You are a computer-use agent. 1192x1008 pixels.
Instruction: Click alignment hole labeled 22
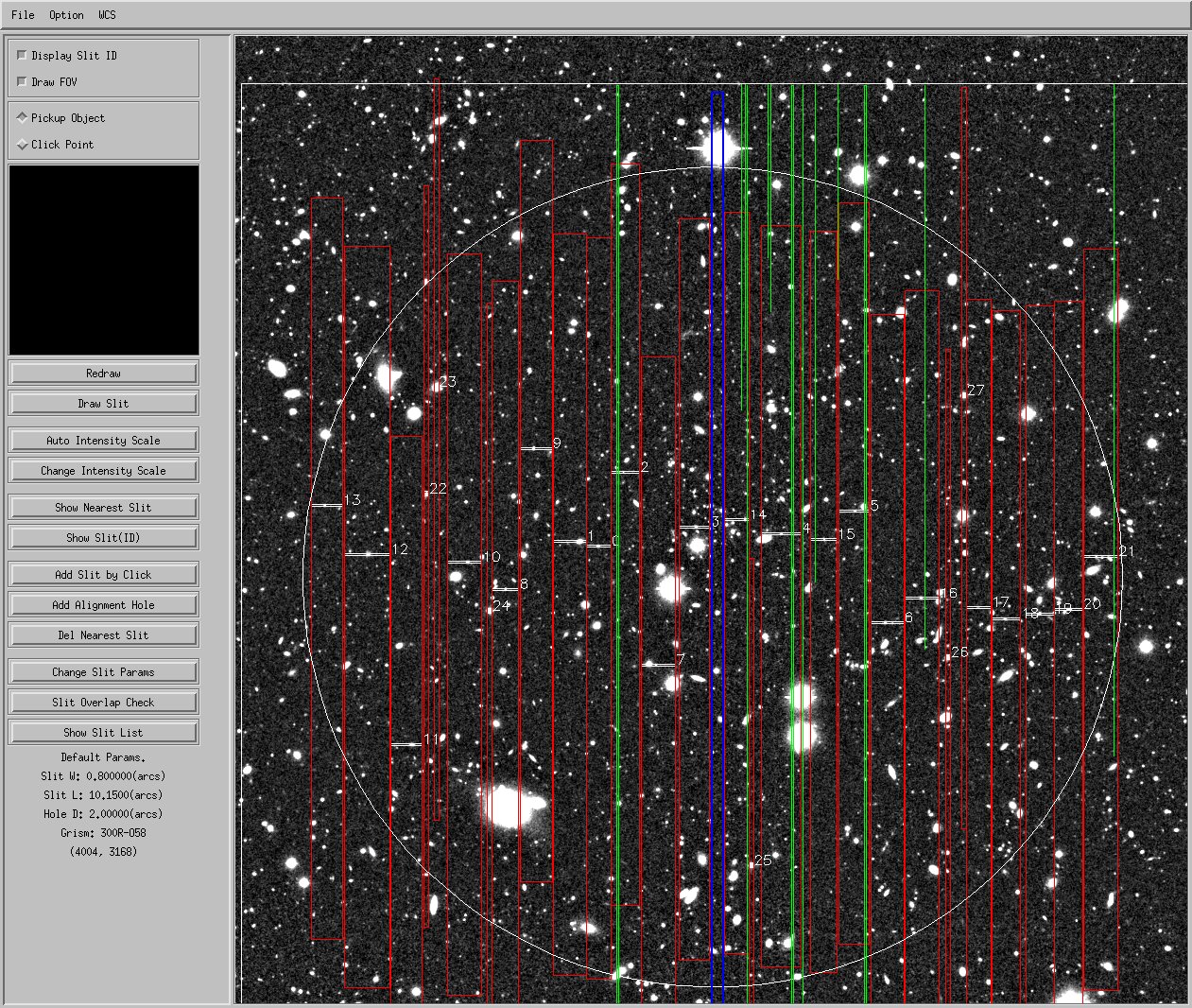(426, 494)
